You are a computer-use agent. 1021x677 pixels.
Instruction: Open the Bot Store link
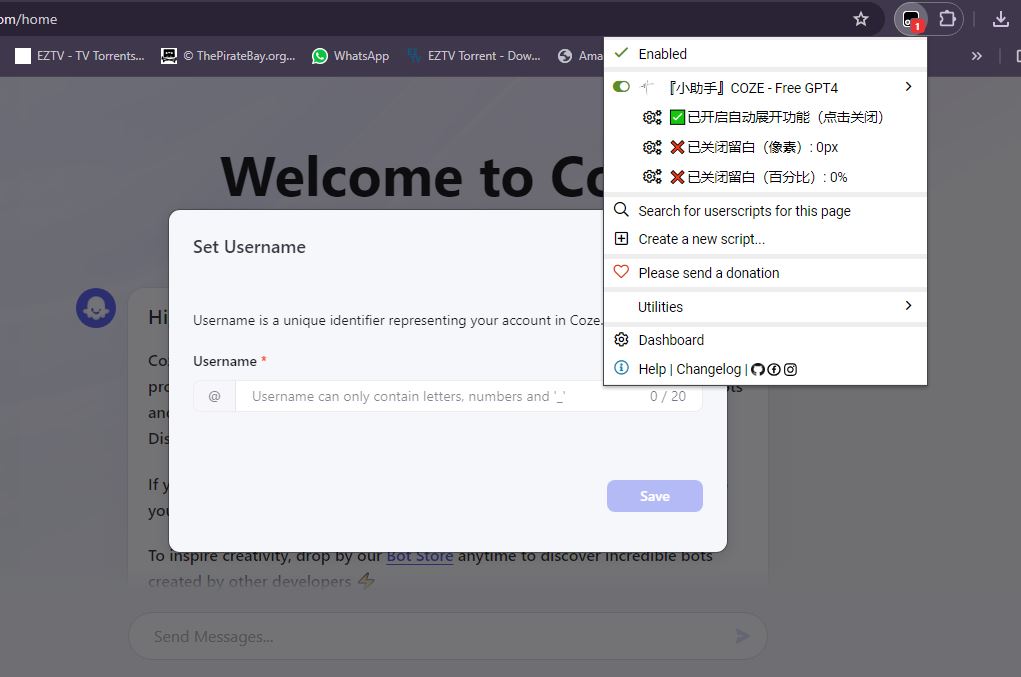pos(420,556)
